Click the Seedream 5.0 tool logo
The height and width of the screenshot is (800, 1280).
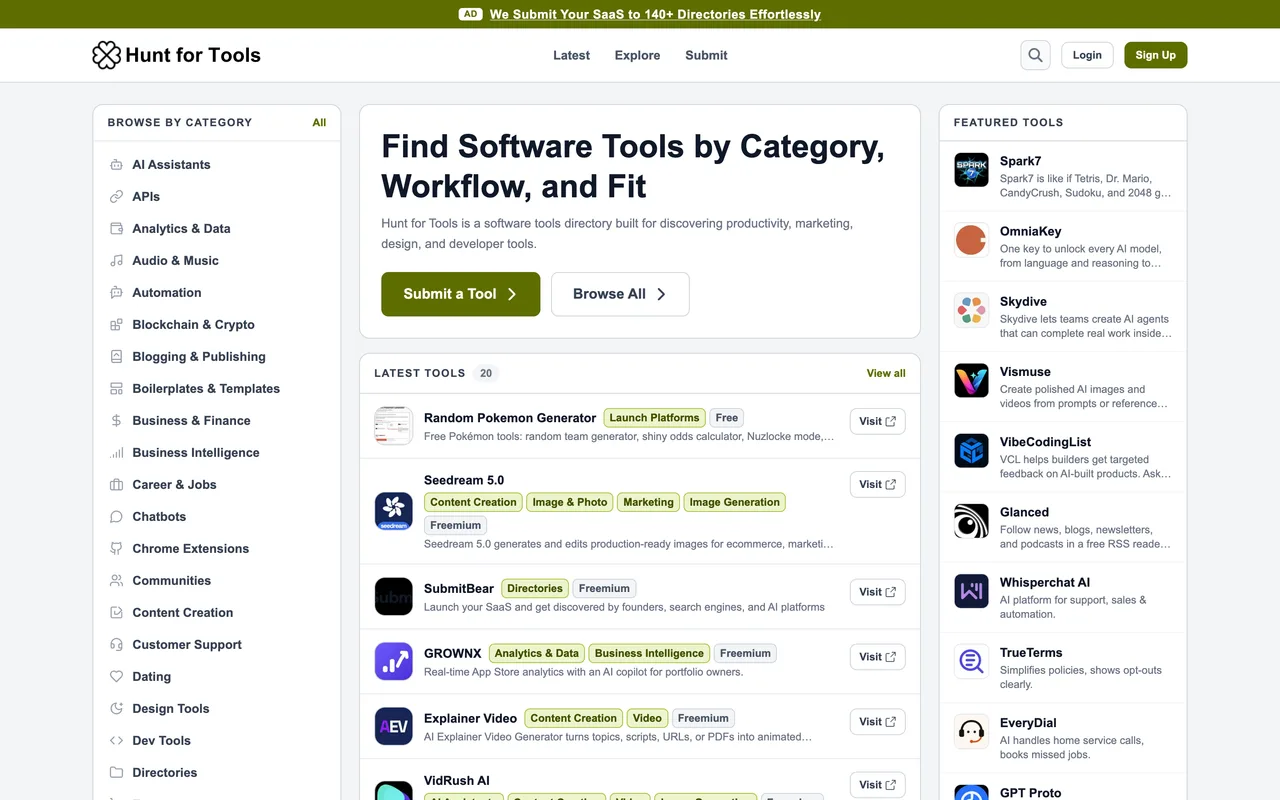coord(394,511)
